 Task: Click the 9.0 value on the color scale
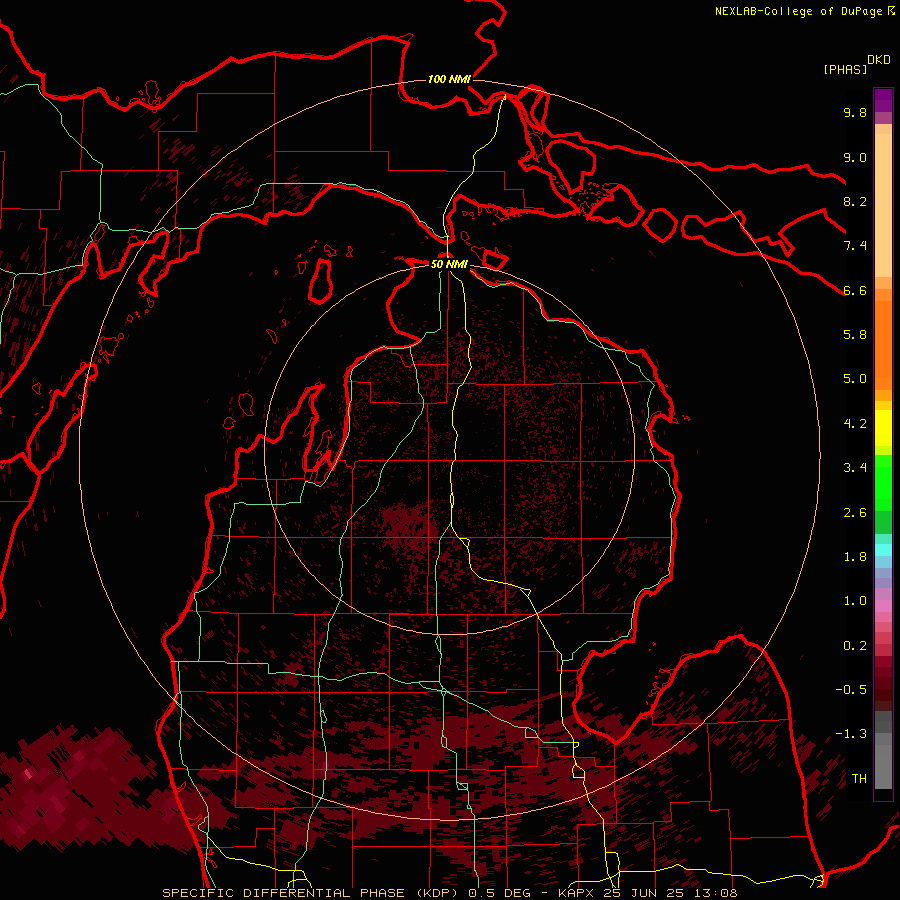[x=855, y=157]
